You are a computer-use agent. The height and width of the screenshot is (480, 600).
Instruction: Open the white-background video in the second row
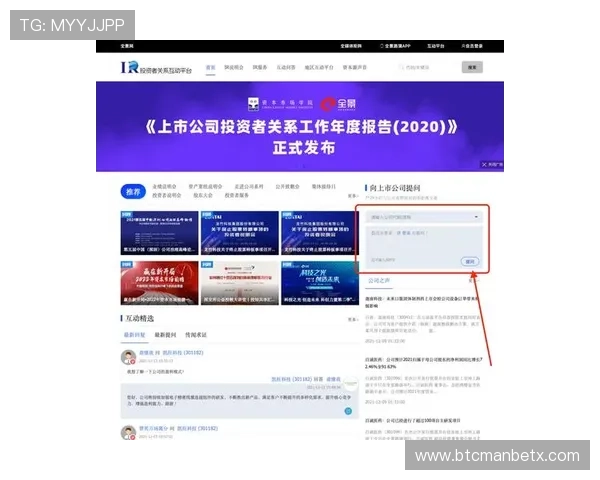click(x=240, y=283)
